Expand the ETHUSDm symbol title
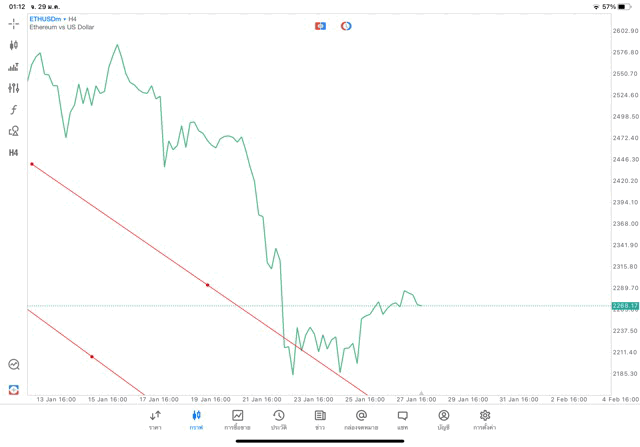The height and width of the screenshot is (447, 640). pos(46,19)
